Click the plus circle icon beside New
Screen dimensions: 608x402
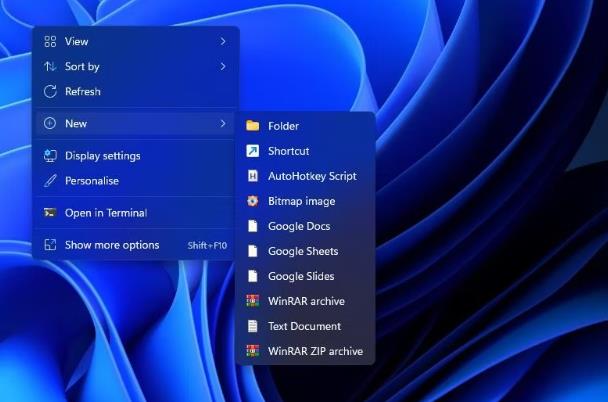click(x=50, y=124)
